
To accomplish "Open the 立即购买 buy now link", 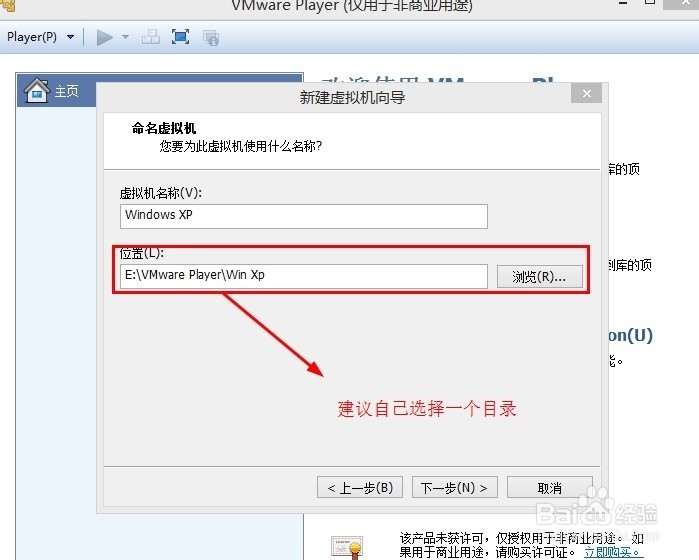I will point(613,552).
